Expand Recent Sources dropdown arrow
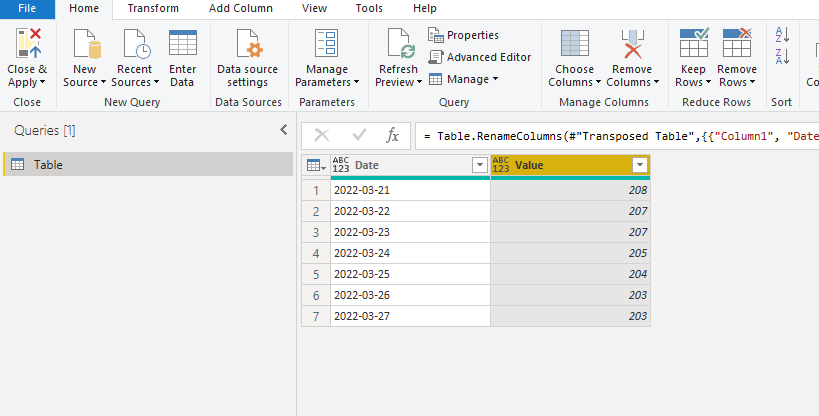The height and width of the screenshot is (416, 819). pos(156,83)
